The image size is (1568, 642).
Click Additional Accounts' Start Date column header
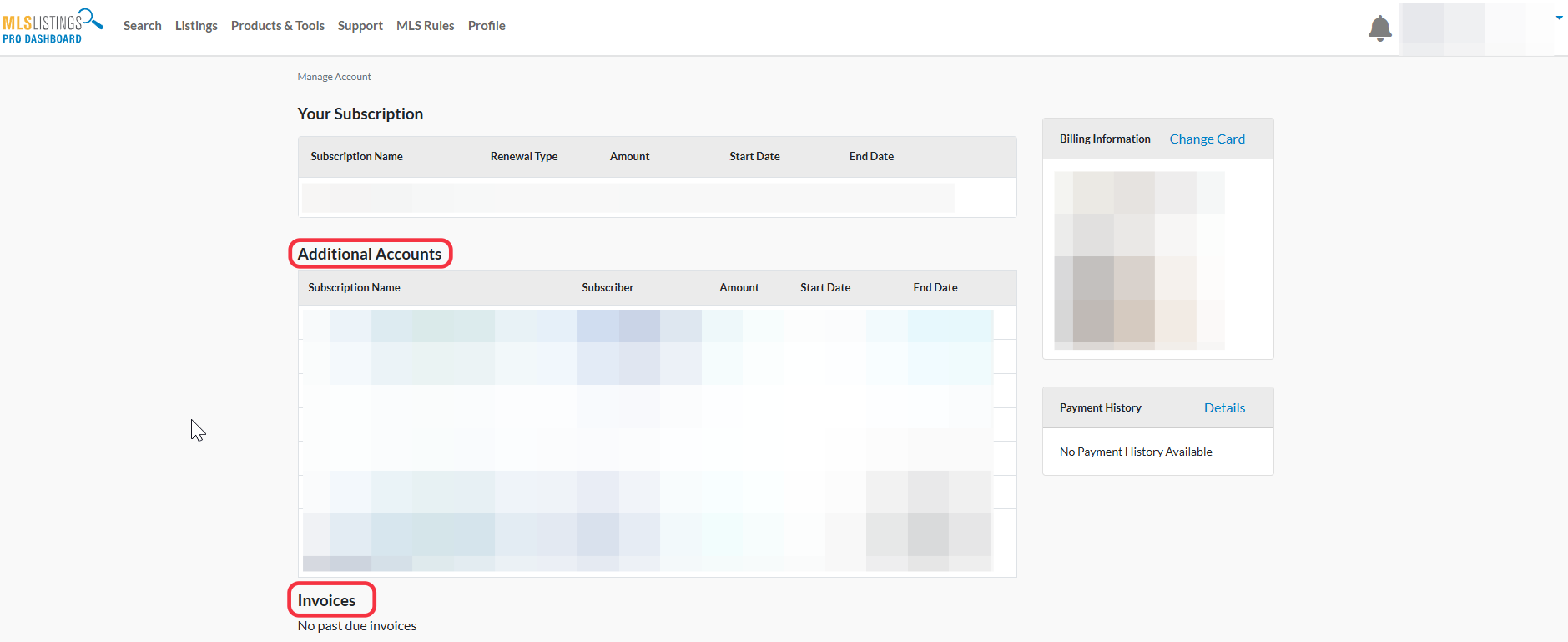pos(826,288)
